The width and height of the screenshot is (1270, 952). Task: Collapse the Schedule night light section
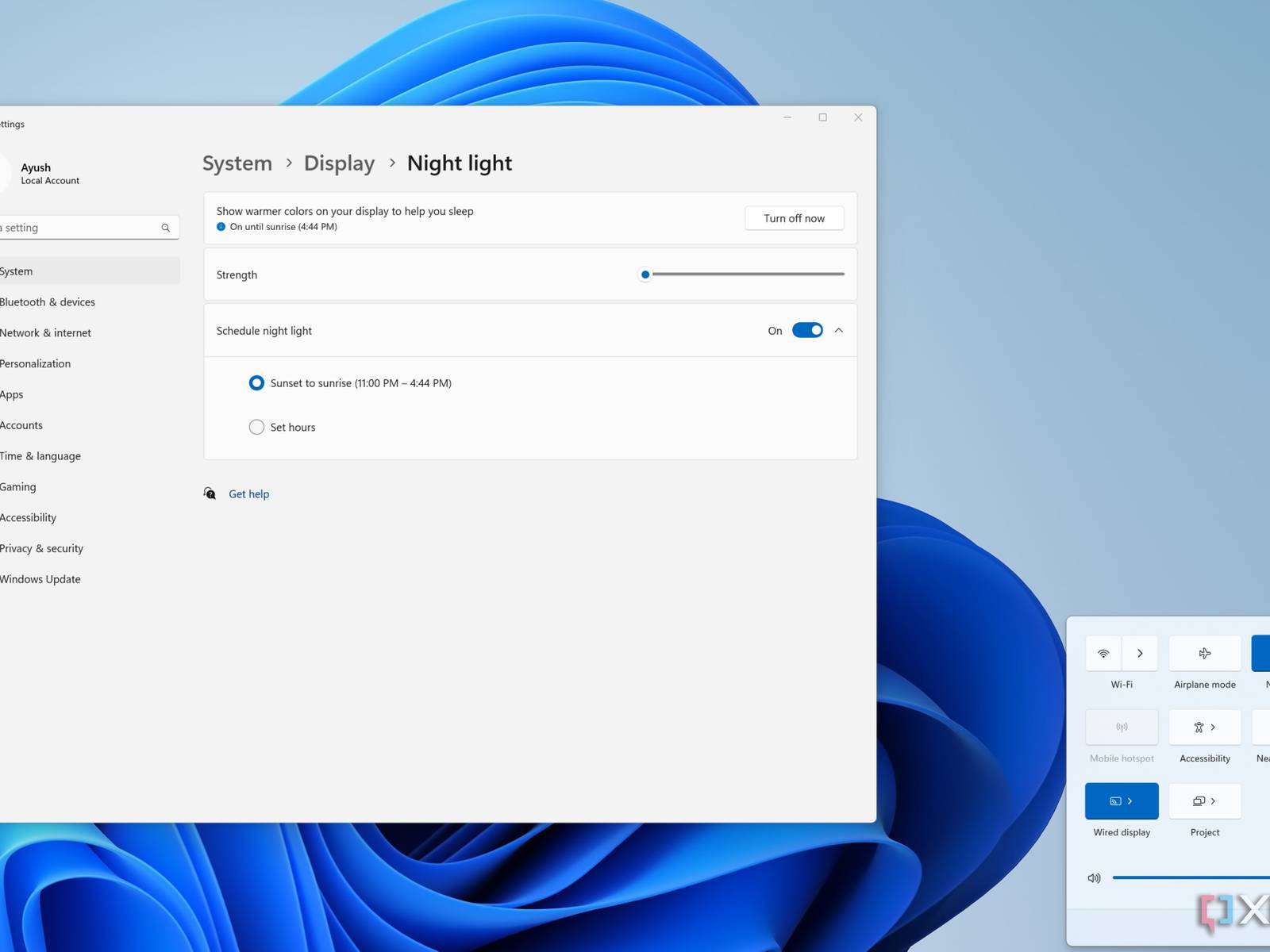pyautogui.click(x=838, y=331)
